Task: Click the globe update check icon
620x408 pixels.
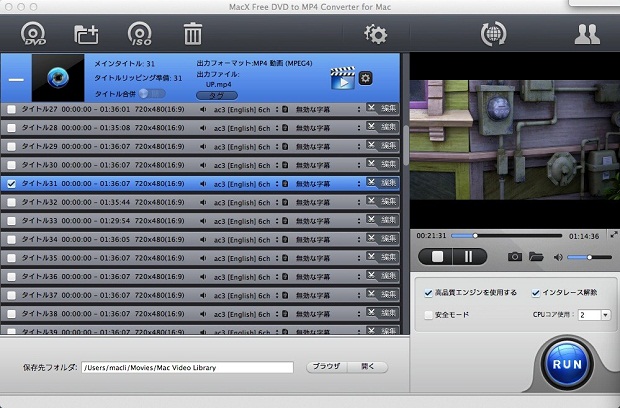Action: 493,34
